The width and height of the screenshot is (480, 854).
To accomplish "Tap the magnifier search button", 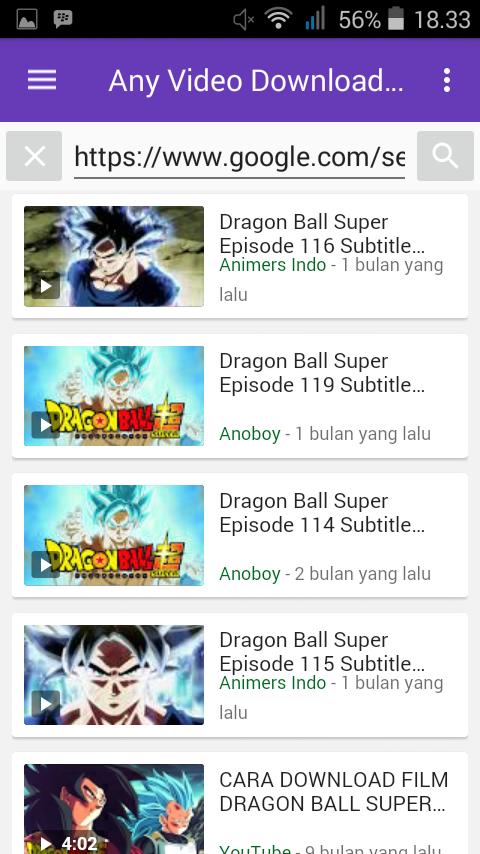I will tap(445, 156).
